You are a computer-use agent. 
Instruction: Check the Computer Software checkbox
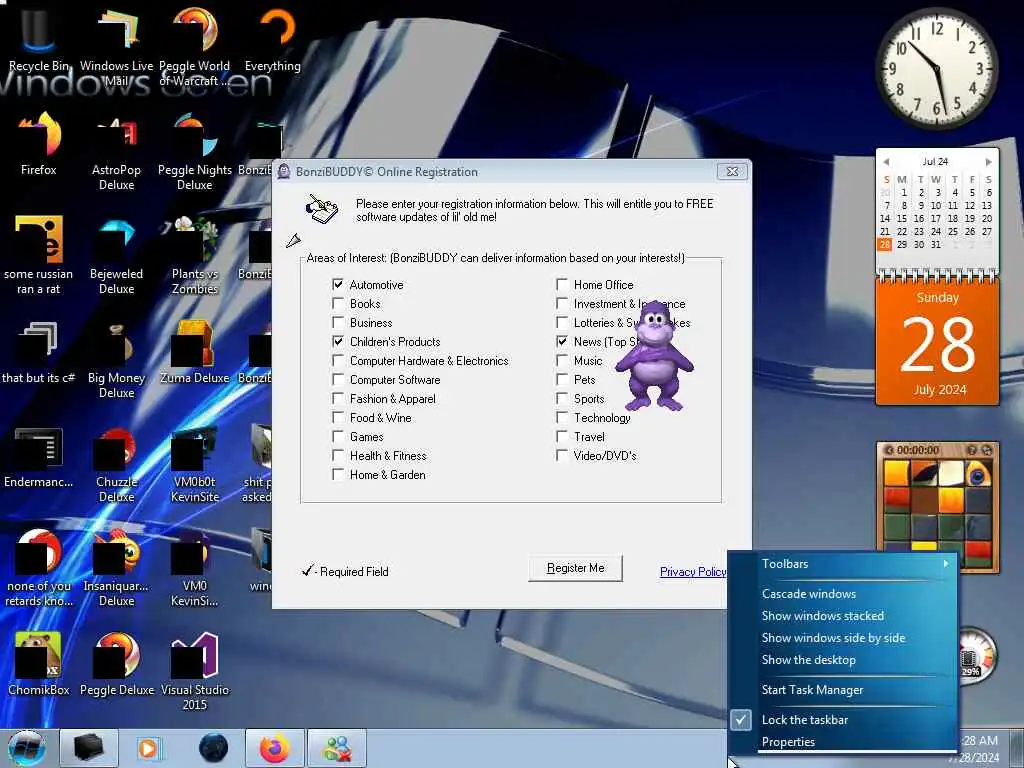pos(338,379)
